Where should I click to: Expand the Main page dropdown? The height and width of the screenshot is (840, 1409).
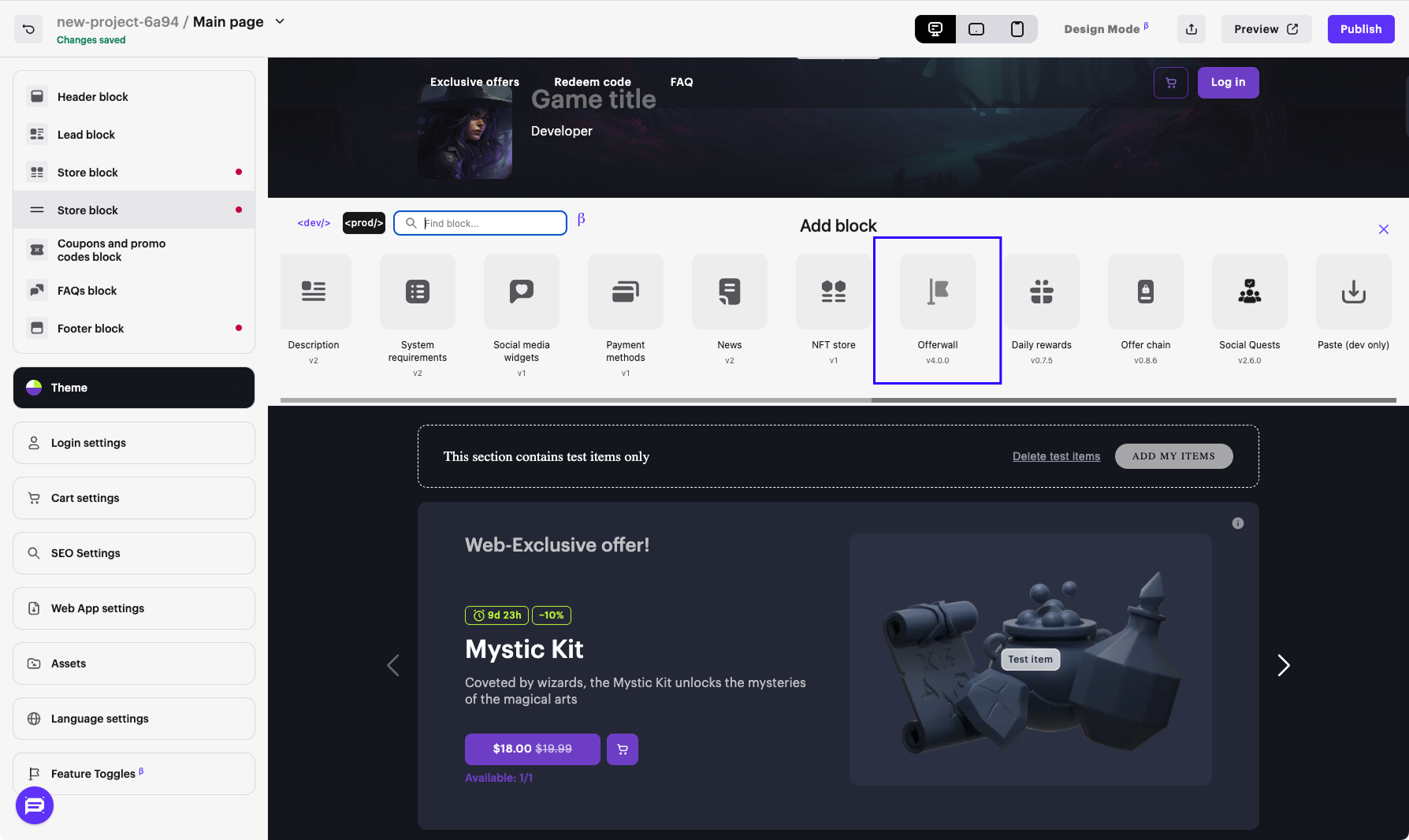click(280, 22)
